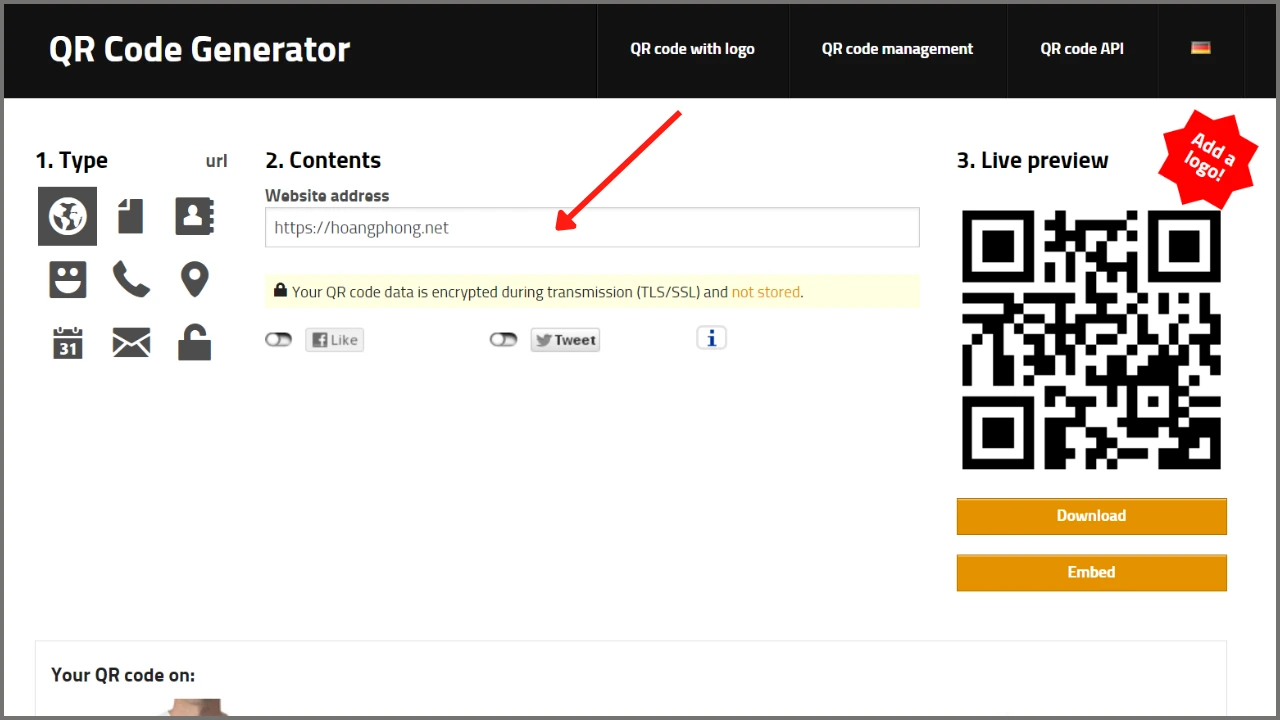Click the 'Website address' label

click(x=327, y=196)
